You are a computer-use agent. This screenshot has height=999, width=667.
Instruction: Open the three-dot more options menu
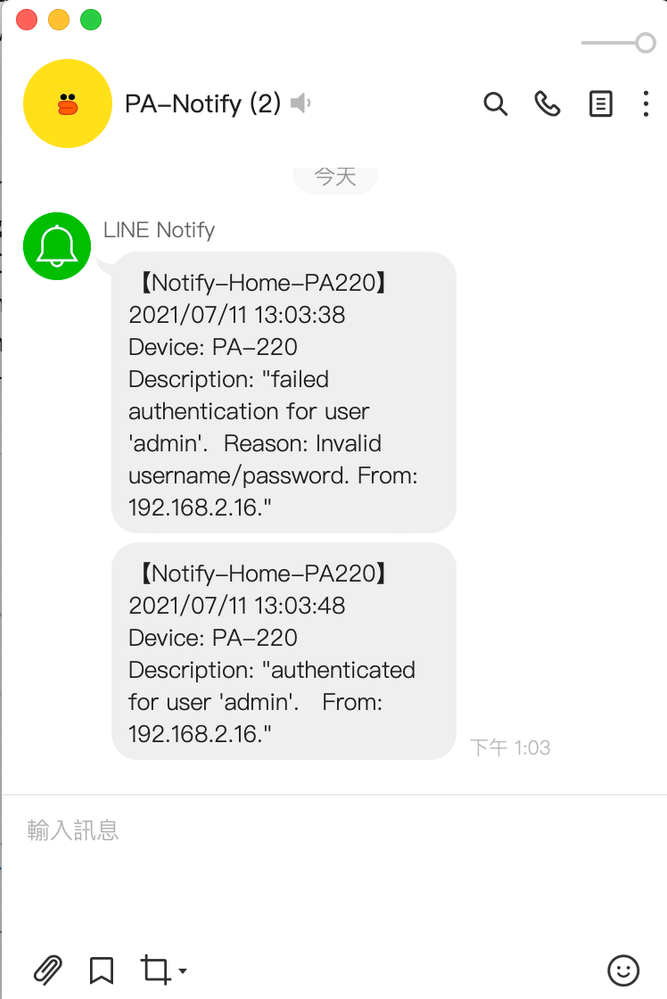pos(646,104)
